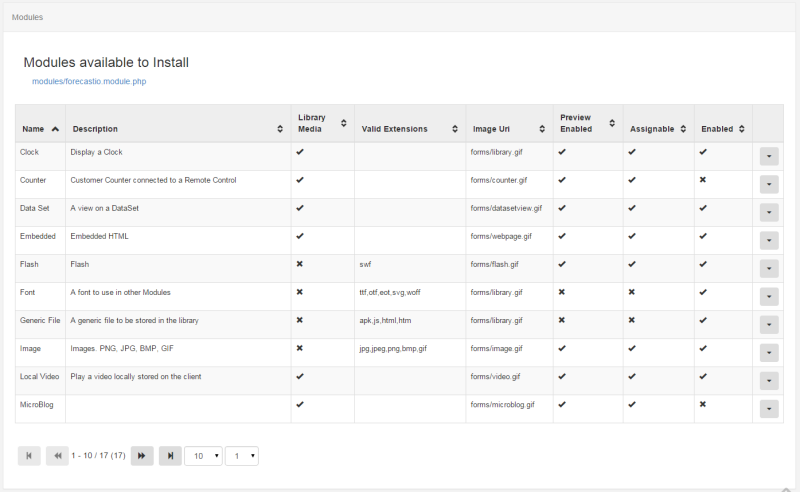Open the page number selector showing 1
Screen dimensions: 800x492
click(242, 456)
